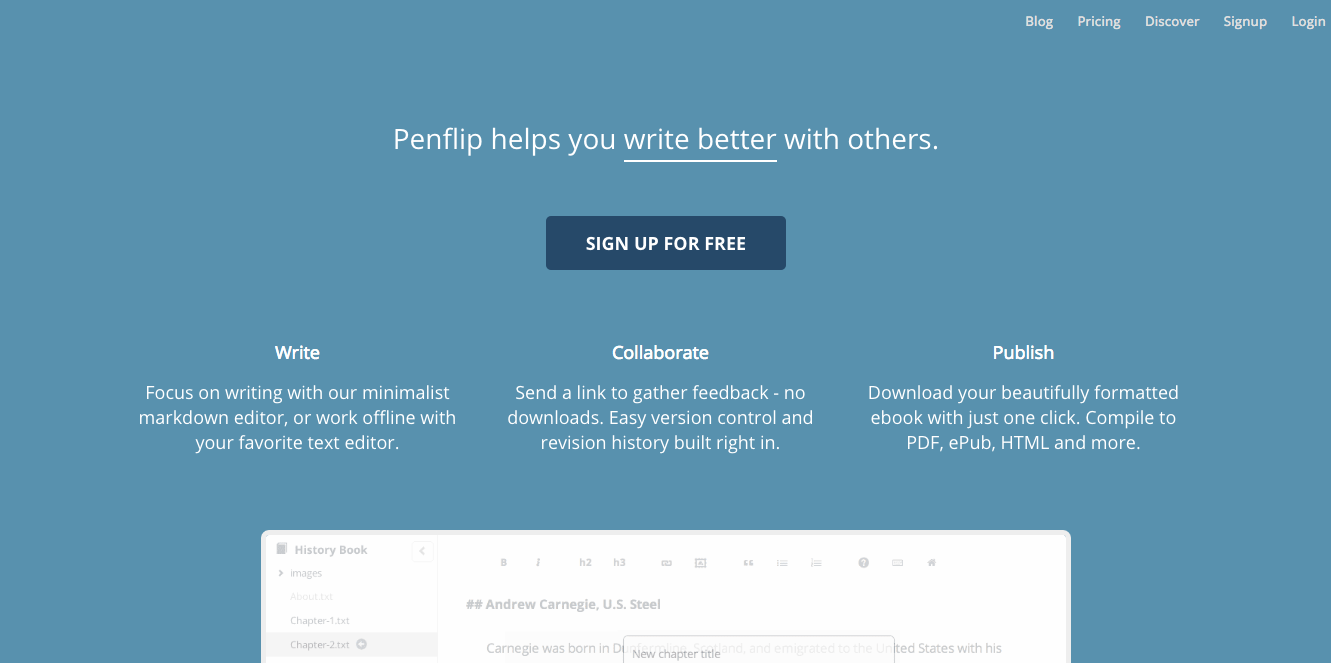
Task: Click the bulleted list icon
Action: pyautogui.click(x=782, y=563)
